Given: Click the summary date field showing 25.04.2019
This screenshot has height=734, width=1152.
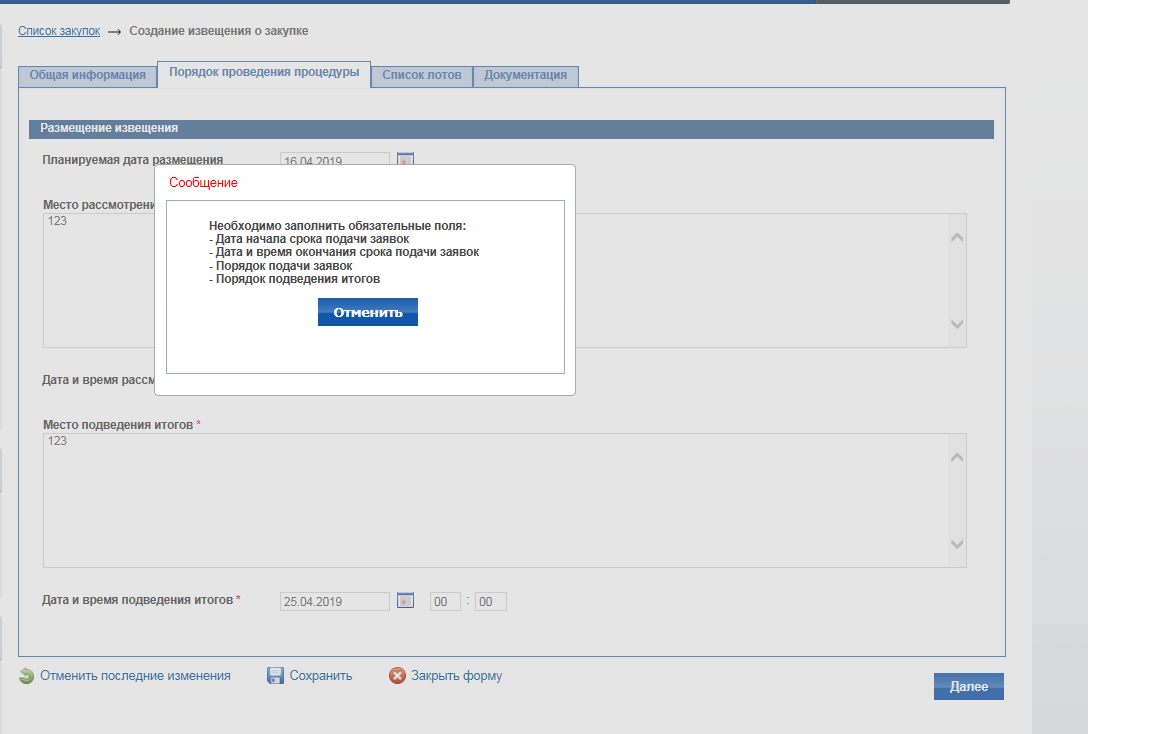Looking at the screenshot, I should (x=335, y=602).
